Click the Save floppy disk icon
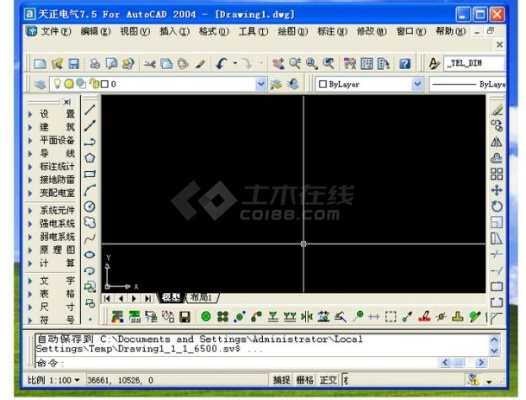The image size is (526, 400). 73,63
